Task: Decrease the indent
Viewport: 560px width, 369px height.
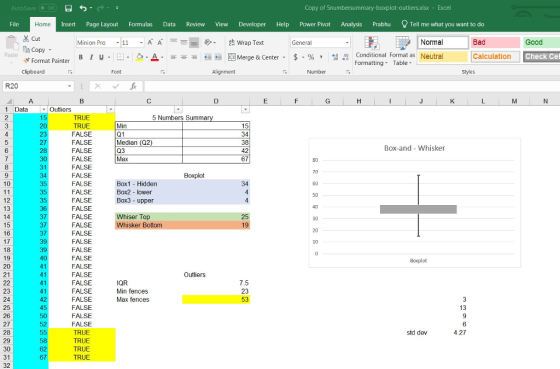Action: tap(208, 57)
